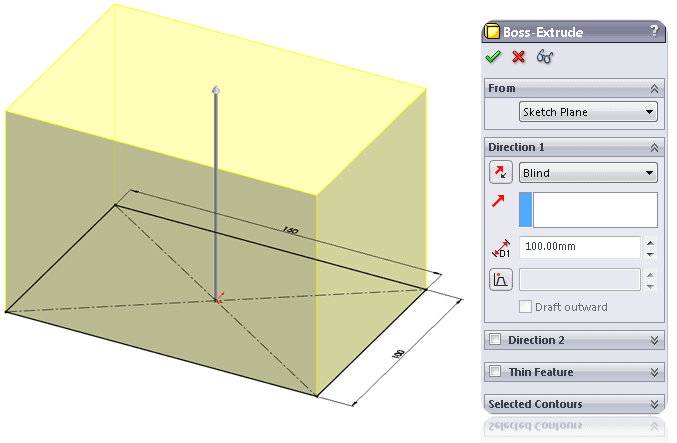This screenshot has height=443, width=677.
Task: Decrease depth value with down arrow
Action: [650, 254]
